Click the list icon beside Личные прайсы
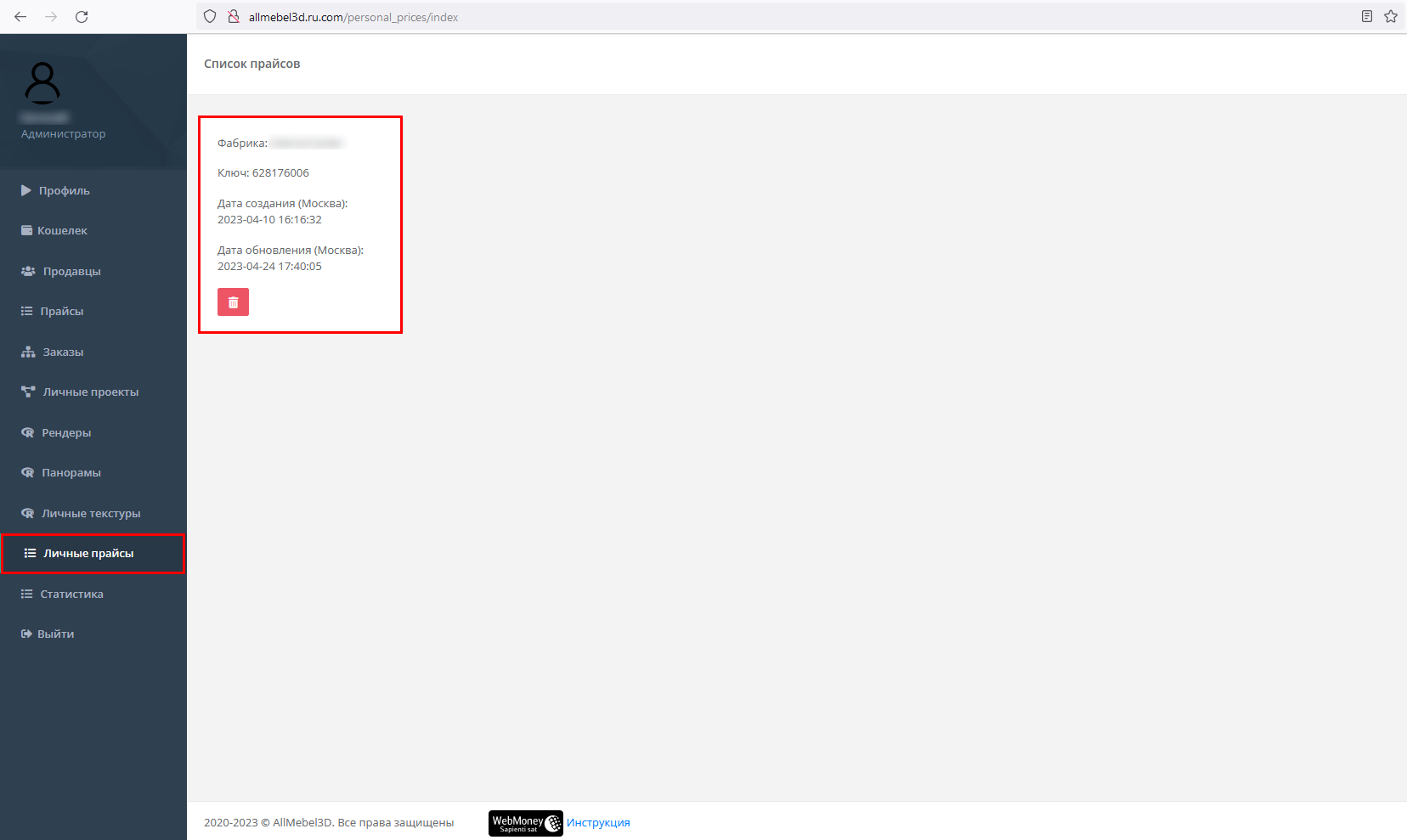This screenshot has height=840, width=1407. coord(30,553)
